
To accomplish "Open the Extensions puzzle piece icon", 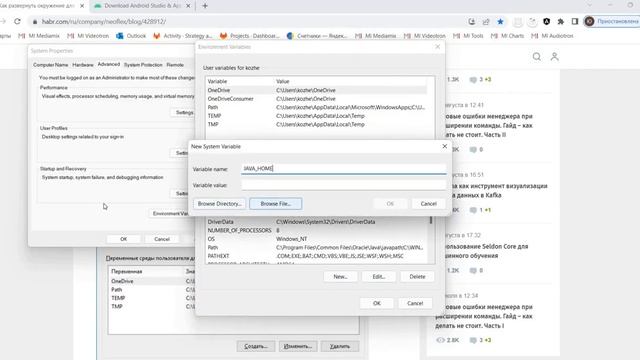I will [561, 21].
